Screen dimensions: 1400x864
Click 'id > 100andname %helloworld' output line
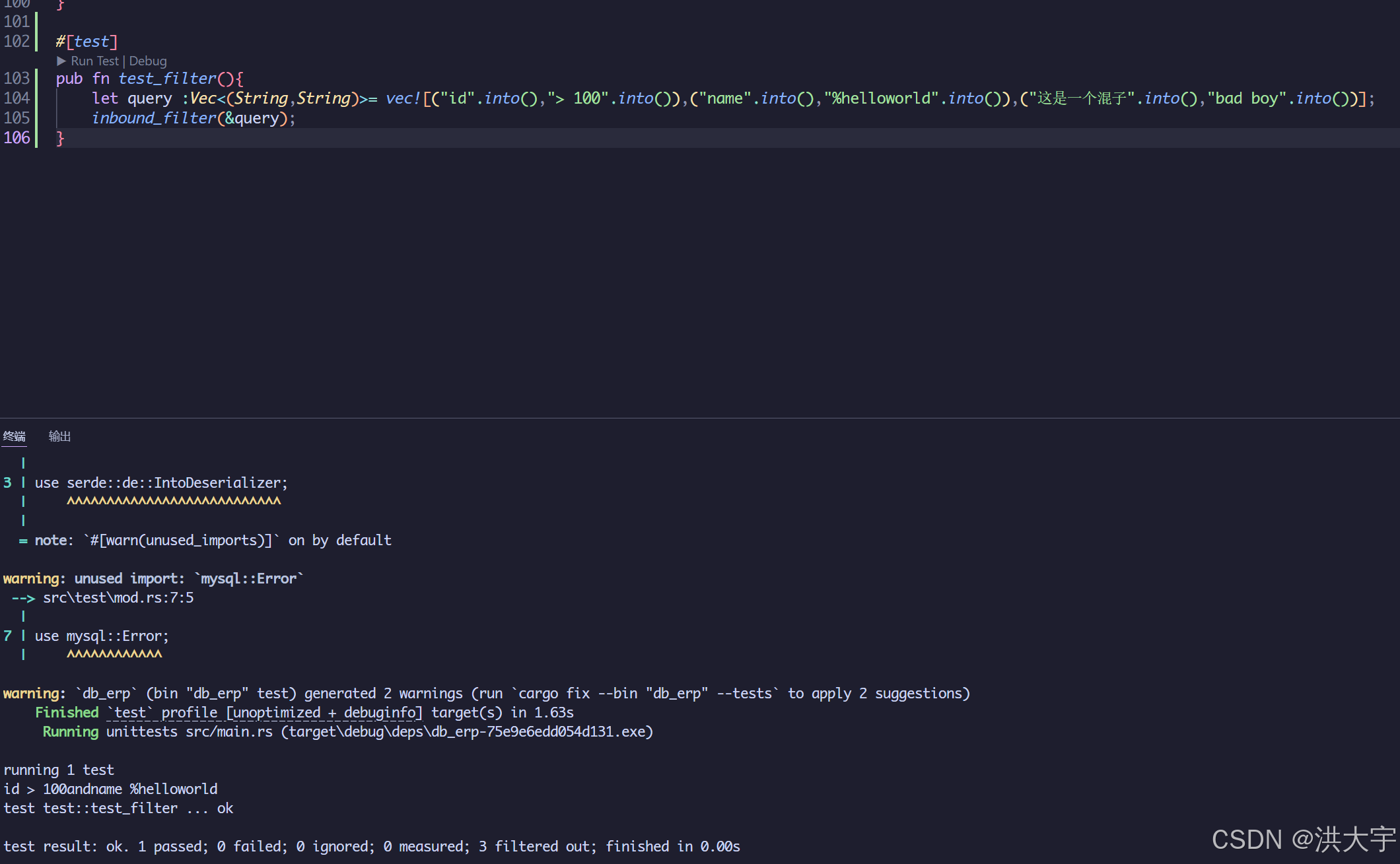[x=110, y=789]
